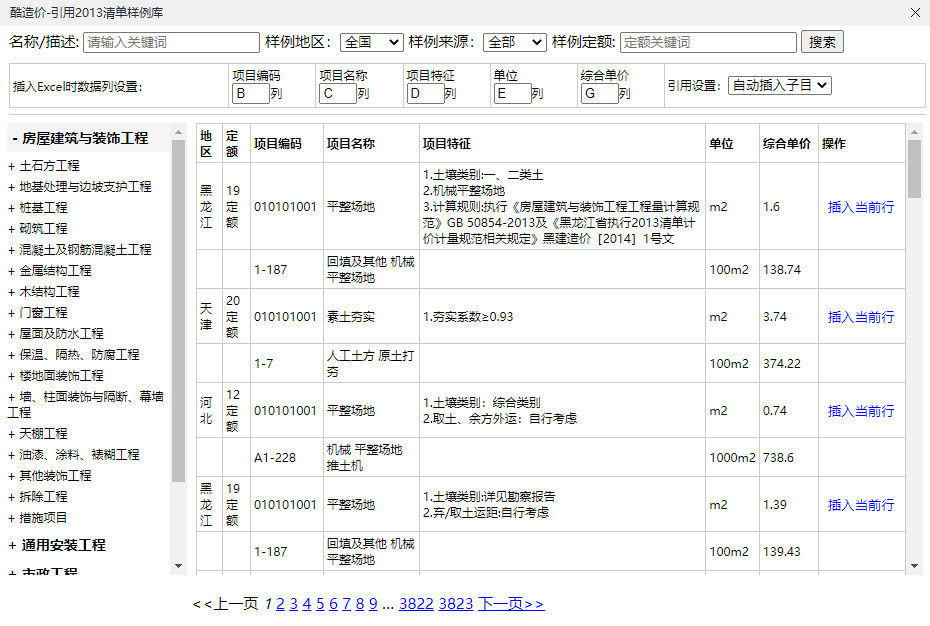Click the 名称/描述 keyword input field
This screenshot has height=626, width=930.
tap(171, 42)
